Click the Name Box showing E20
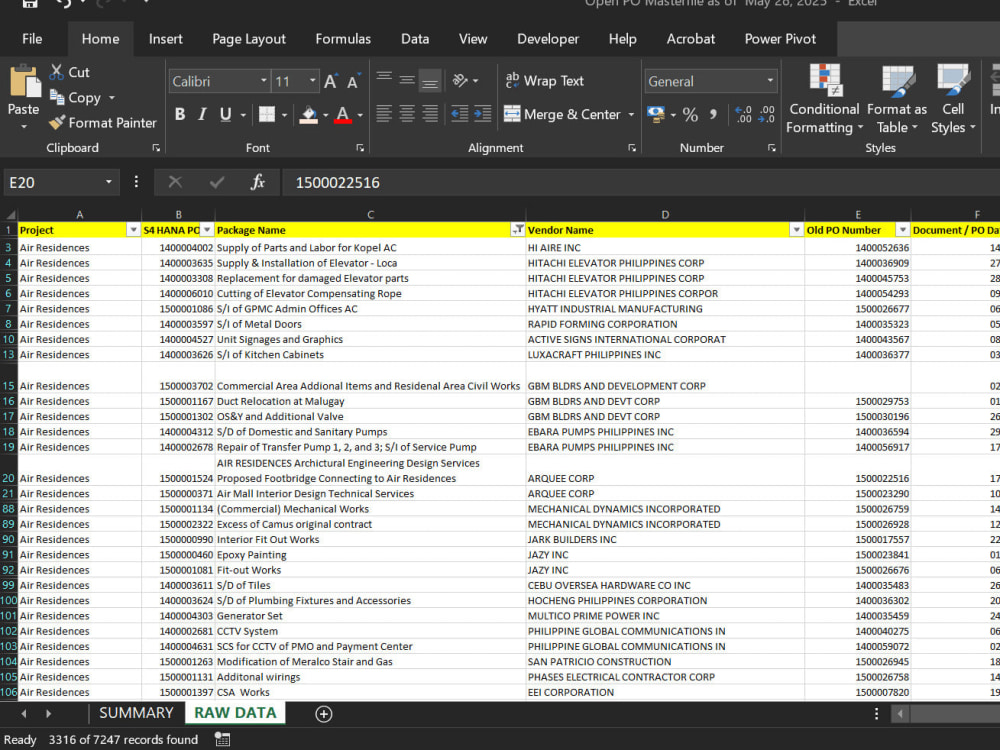Screen dimensions: 1000x750 (x=54, y=182)
